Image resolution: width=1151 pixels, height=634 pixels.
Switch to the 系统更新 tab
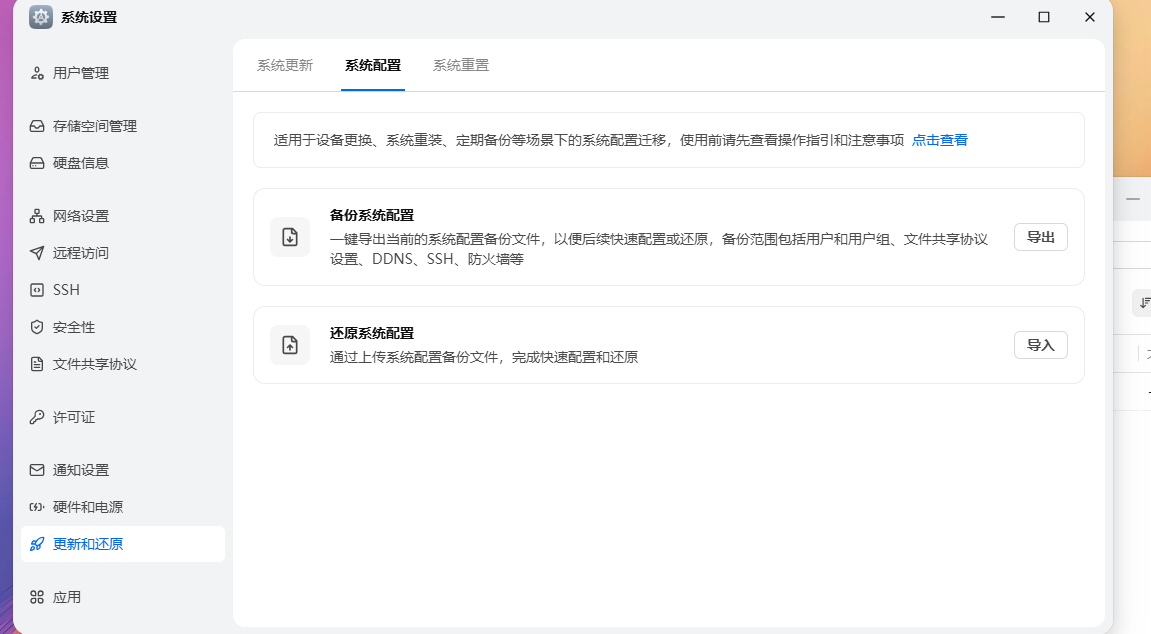click(x=285, y=65)
